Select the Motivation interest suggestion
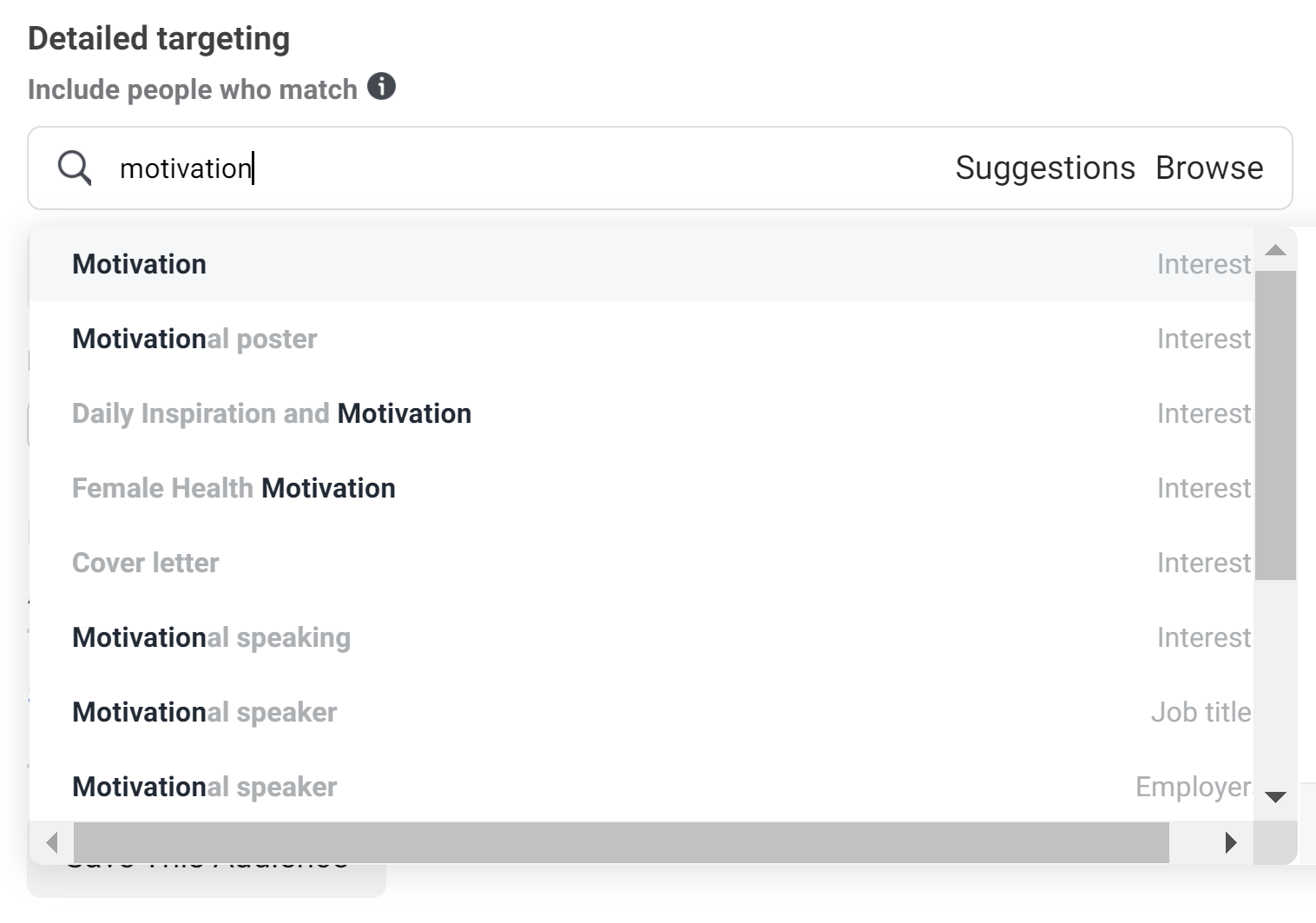The height and width of the screenshot is (923, 1316). point(642,264)
